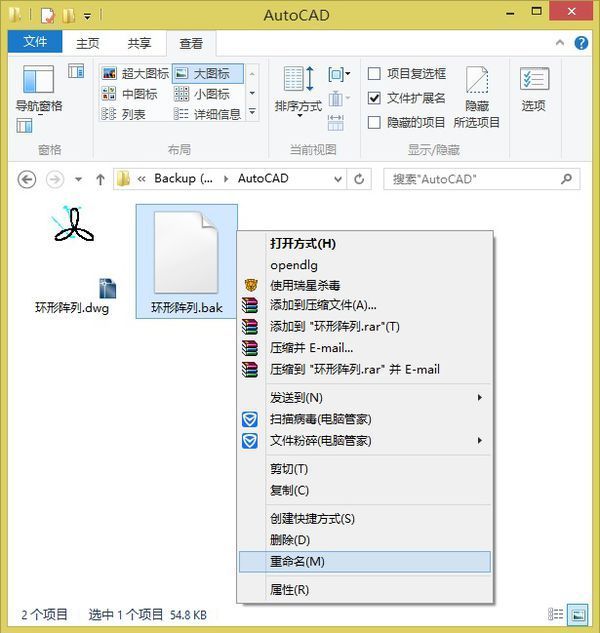The height and width of the screenshot is (633, 600).
Task: Collapse the ribbon with the chevron
Action: coord(560,43)
